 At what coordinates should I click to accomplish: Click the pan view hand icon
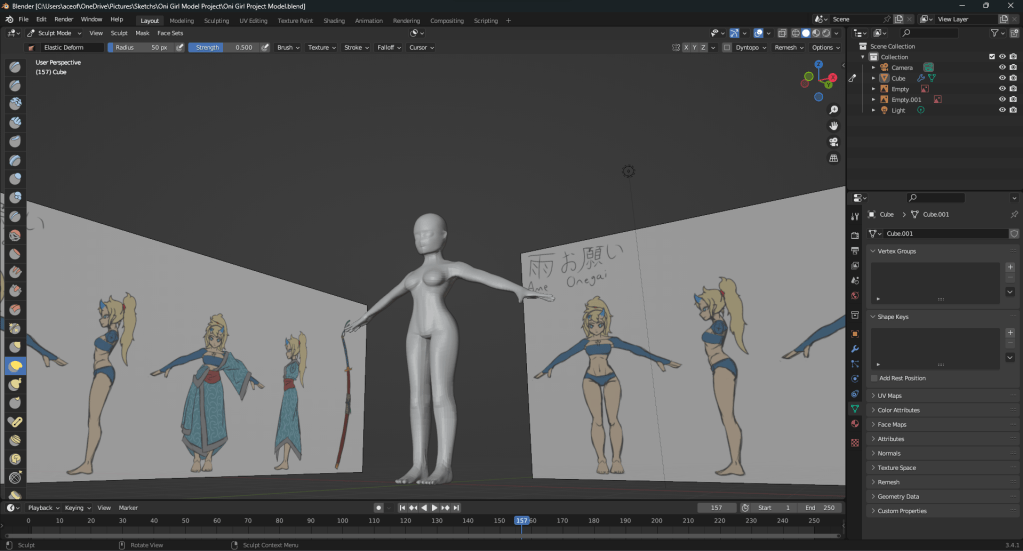pyautogui.click(x=834, y=125)
